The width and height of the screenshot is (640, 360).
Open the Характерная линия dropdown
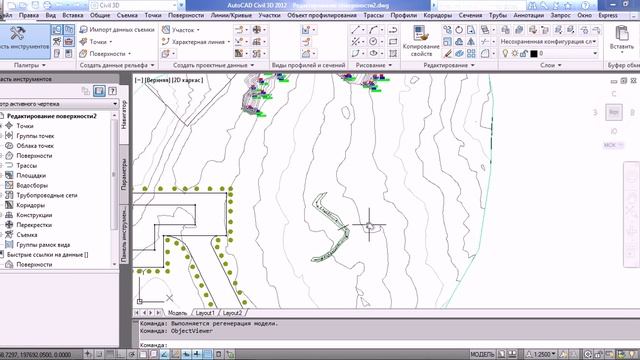pos(196,42)
